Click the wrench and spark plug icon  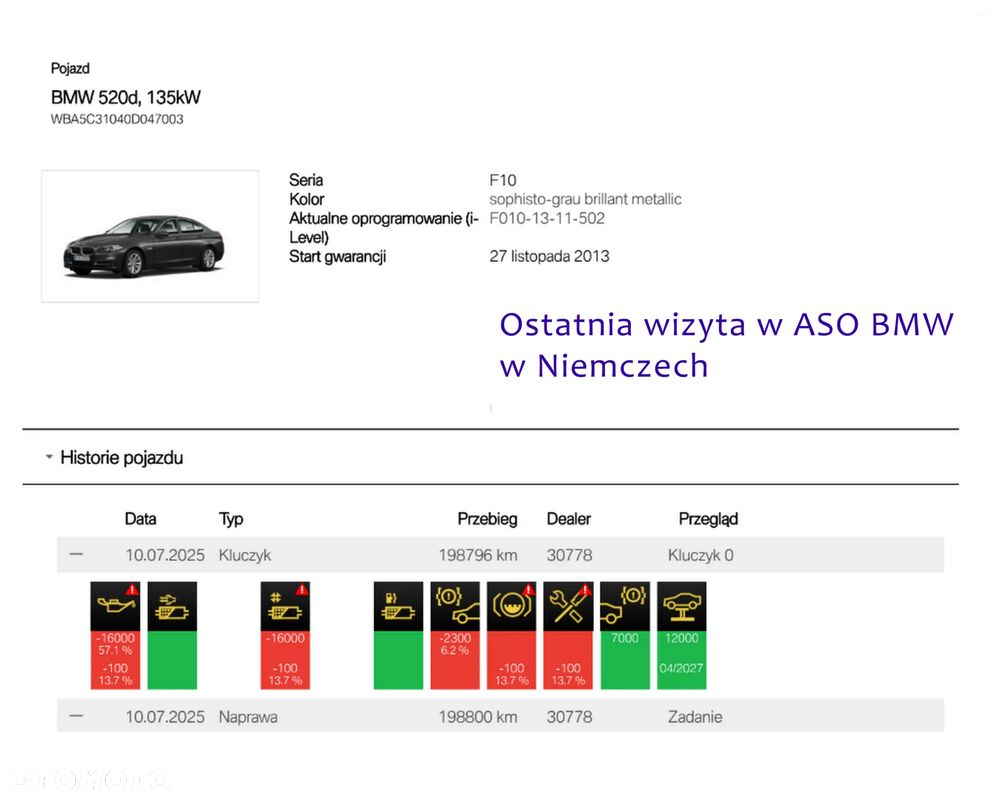(x=568, y=606)
